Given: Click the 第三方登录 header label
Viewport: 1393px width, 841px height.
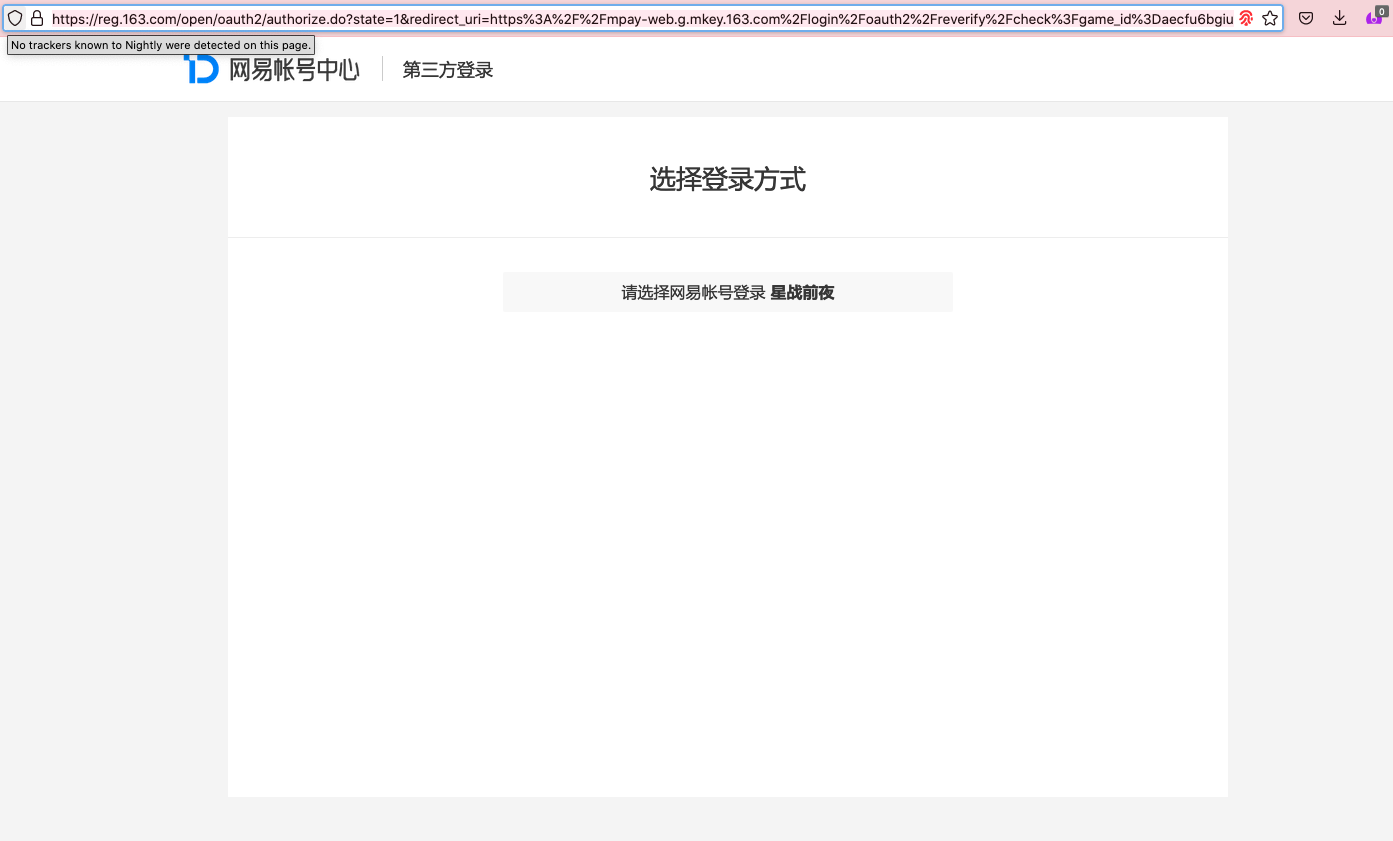Looking at the screenshot, I should (448, 70).
